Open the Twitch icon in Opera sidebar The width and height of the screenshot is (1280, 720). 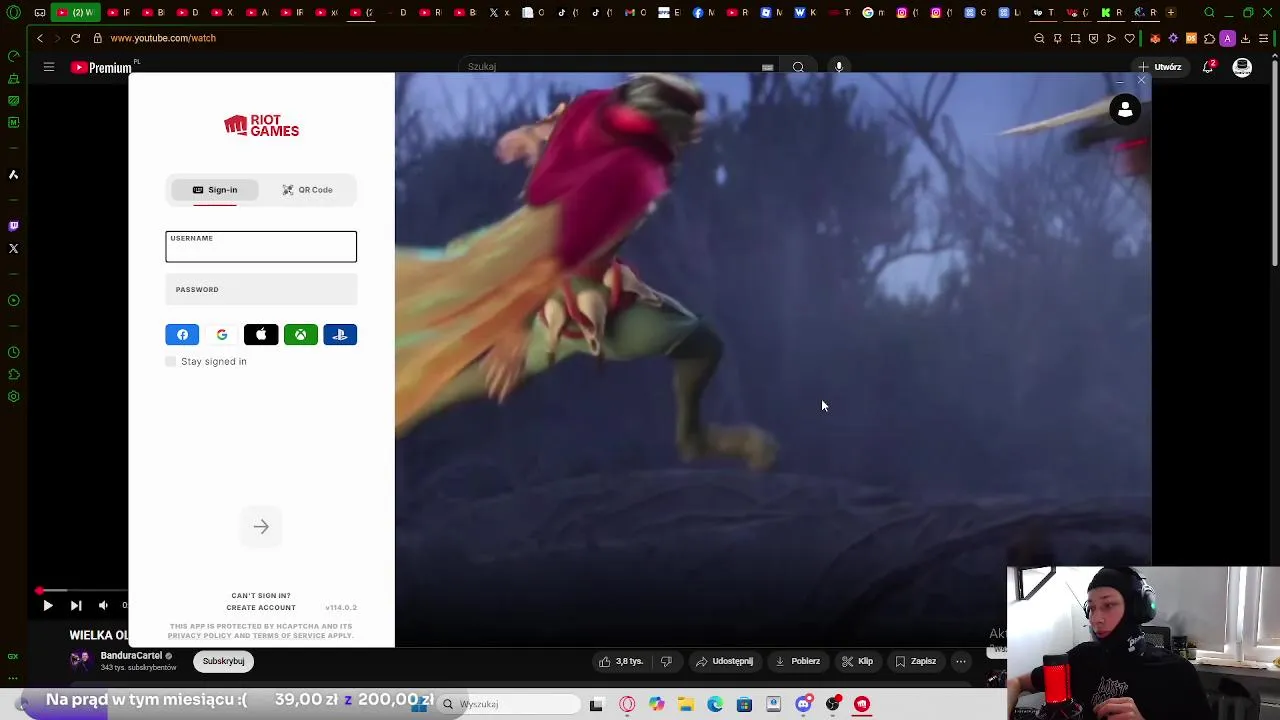click(13, 226)
